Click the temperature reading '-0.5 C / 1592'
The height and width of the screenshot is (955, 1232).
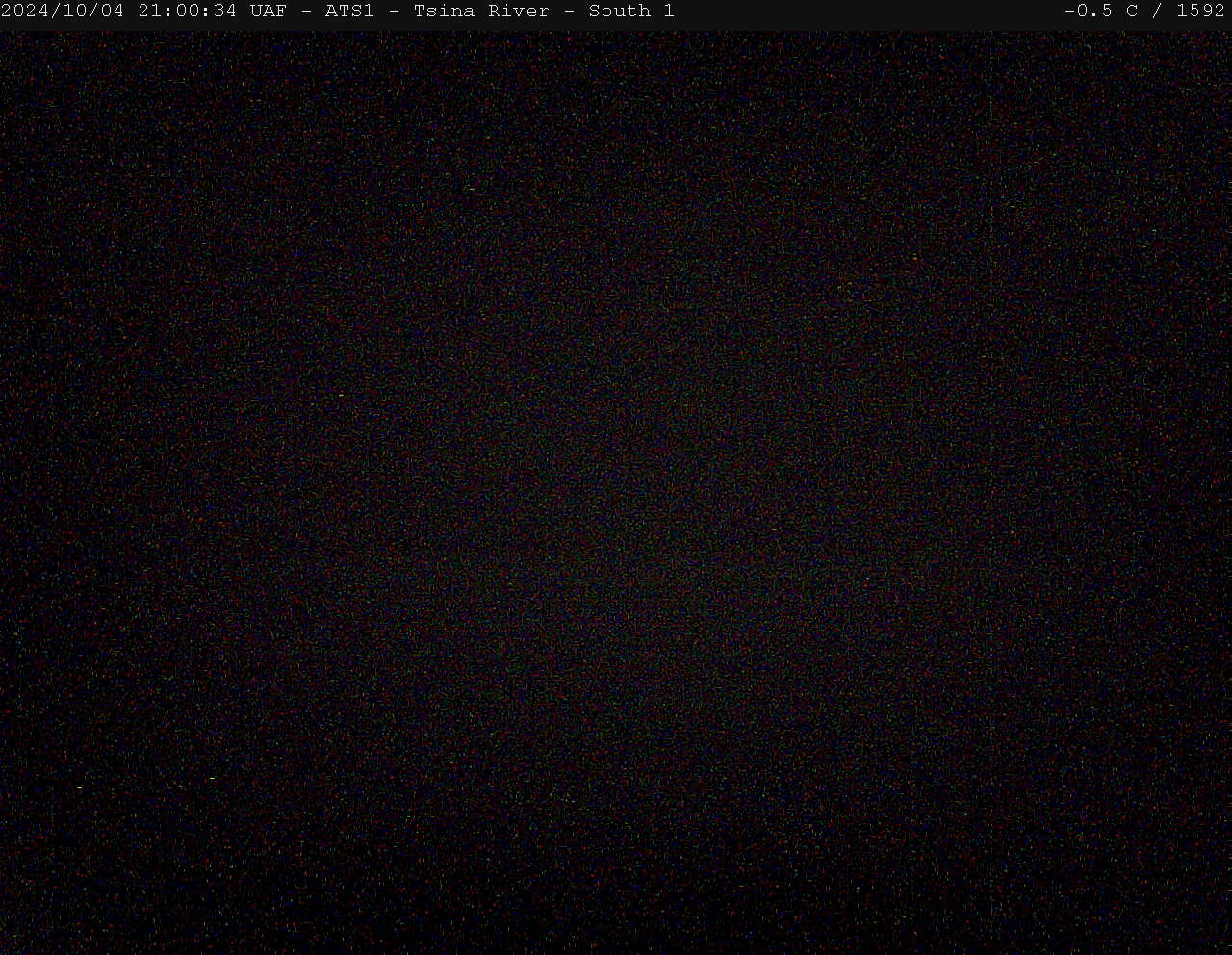[x=1144, y=12]
